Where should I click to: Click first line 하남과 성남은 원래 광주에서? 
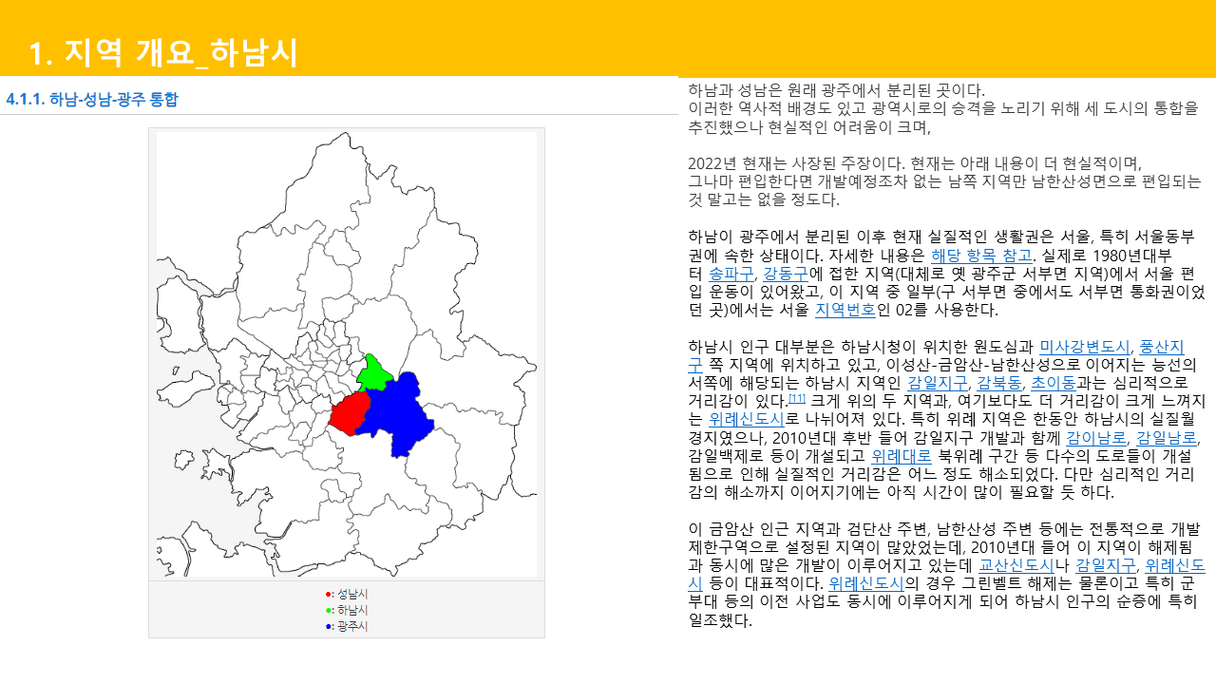pos(837,90)
